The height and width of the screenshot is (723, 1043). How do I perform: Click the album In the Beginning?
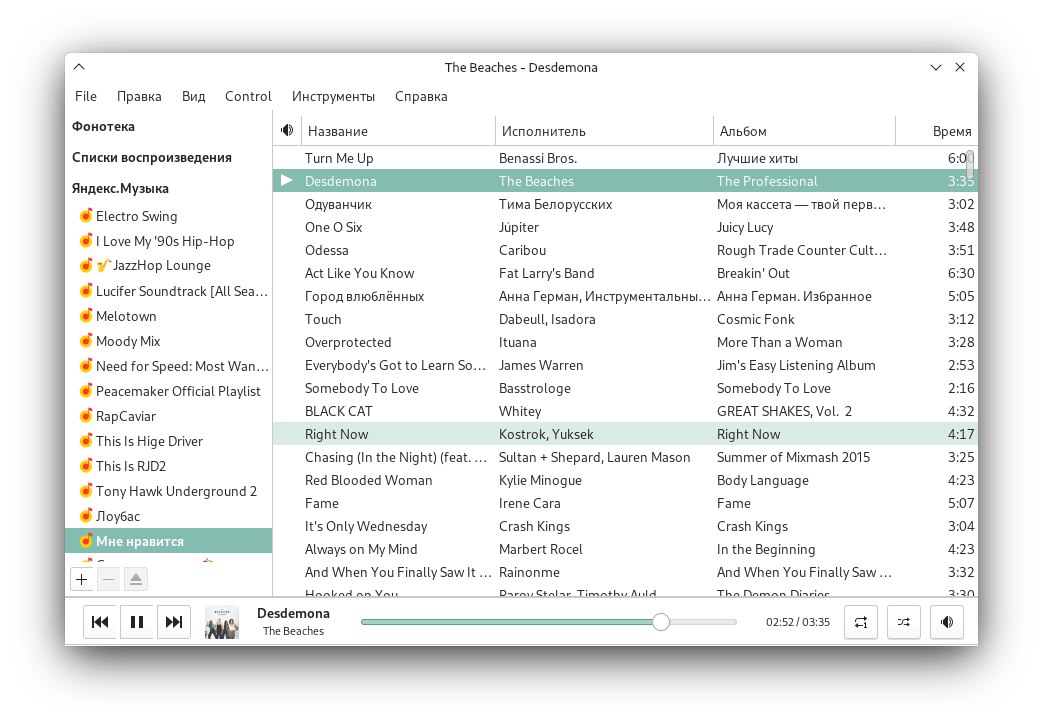coord(766,549)
